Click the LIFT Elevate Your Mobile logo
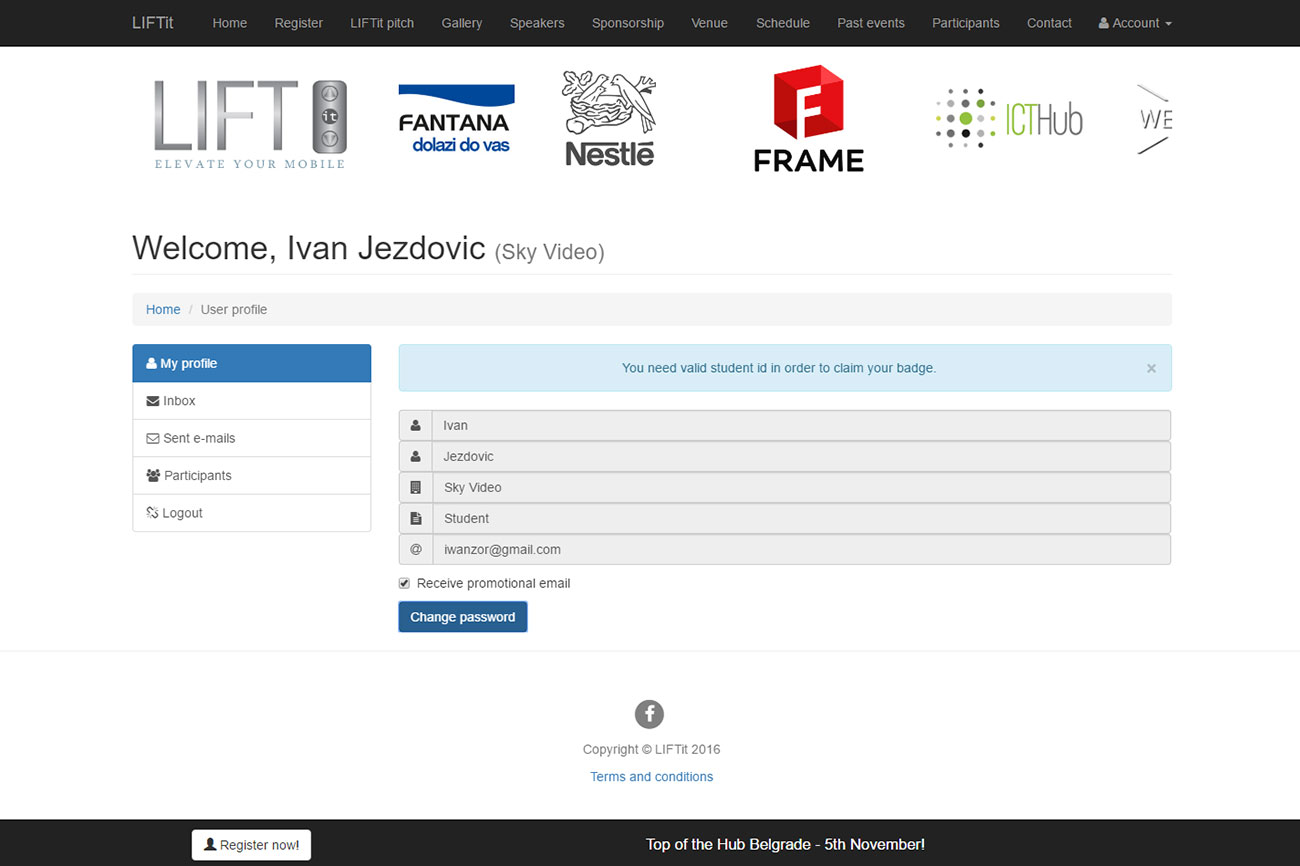1300x866 pixels. [x=250, y=124]
